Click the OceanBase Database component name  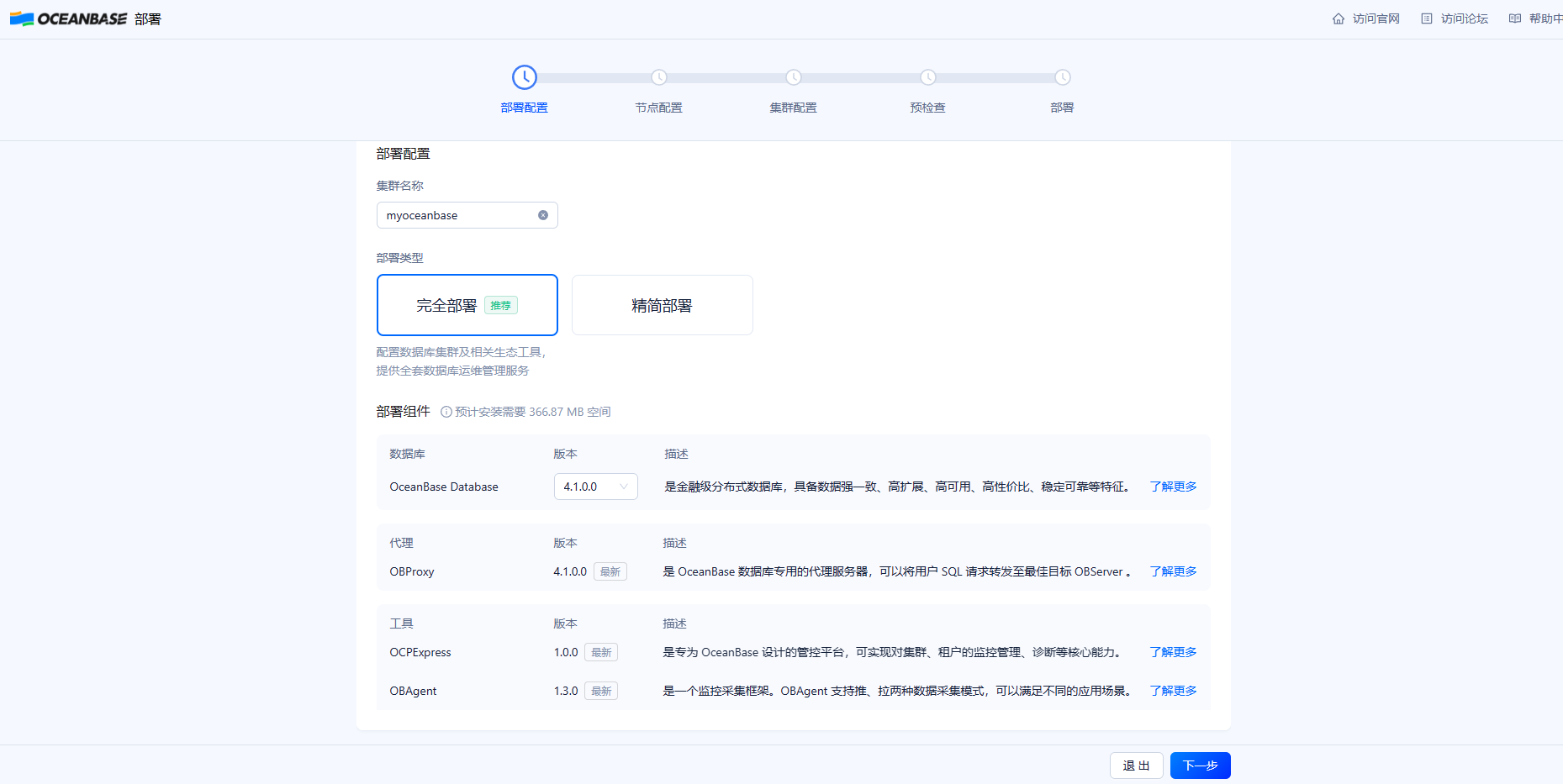[444, 487]
